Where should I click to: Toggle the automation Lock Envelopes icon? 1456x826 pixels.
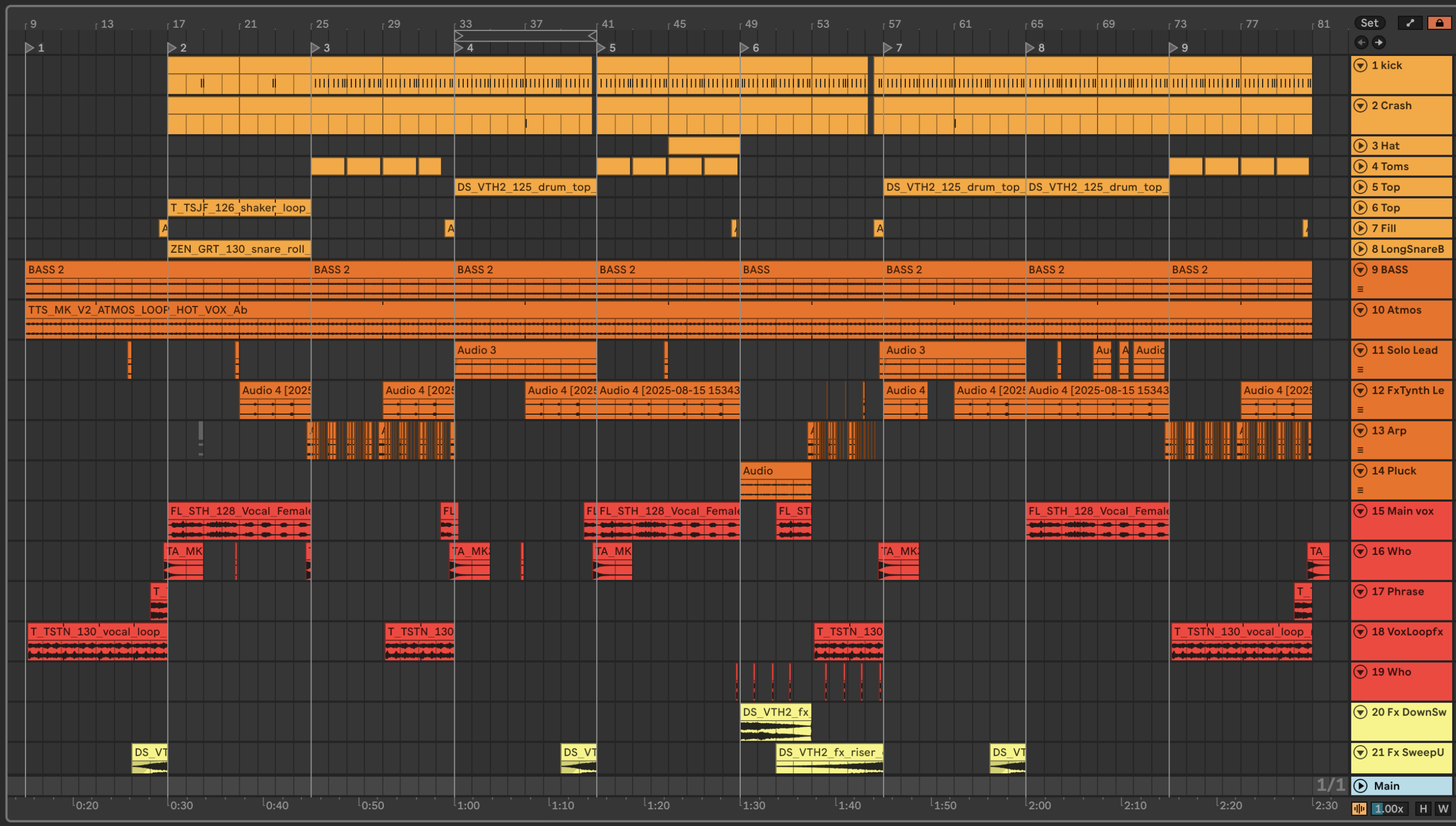(1439, 23)
